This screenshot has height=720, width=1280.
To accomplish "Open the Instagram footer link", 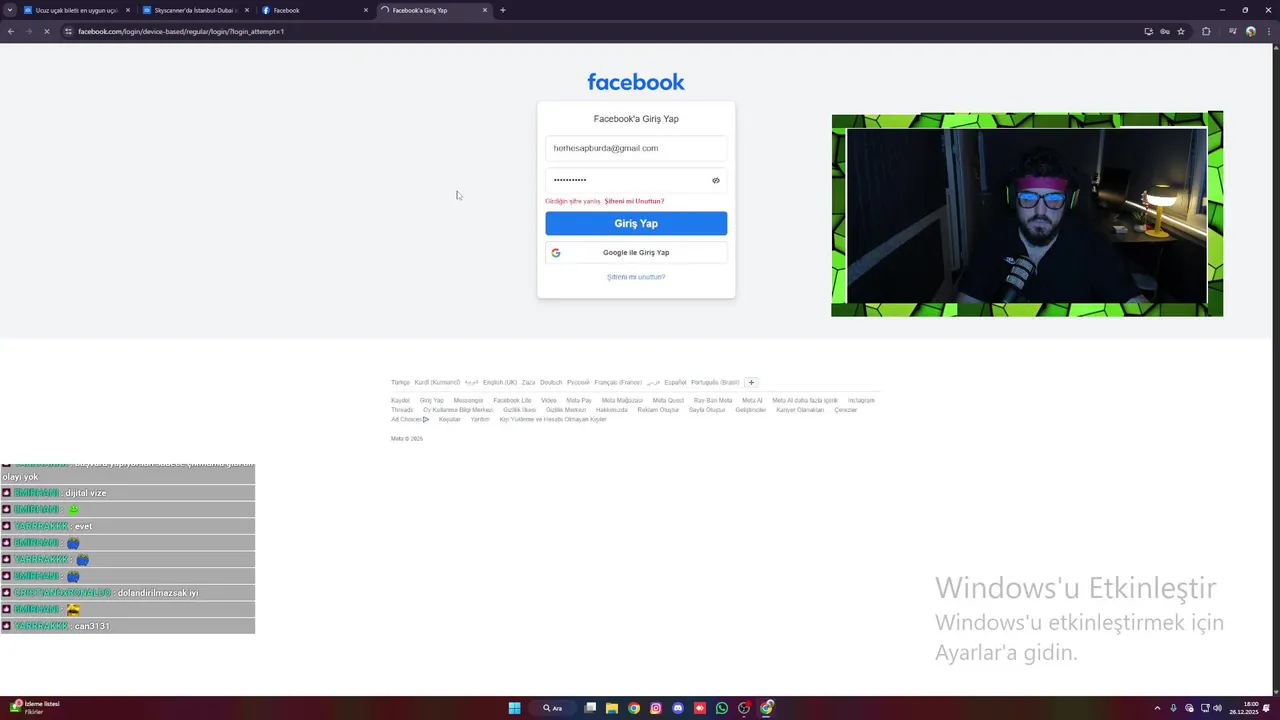I will coord(861,400).
